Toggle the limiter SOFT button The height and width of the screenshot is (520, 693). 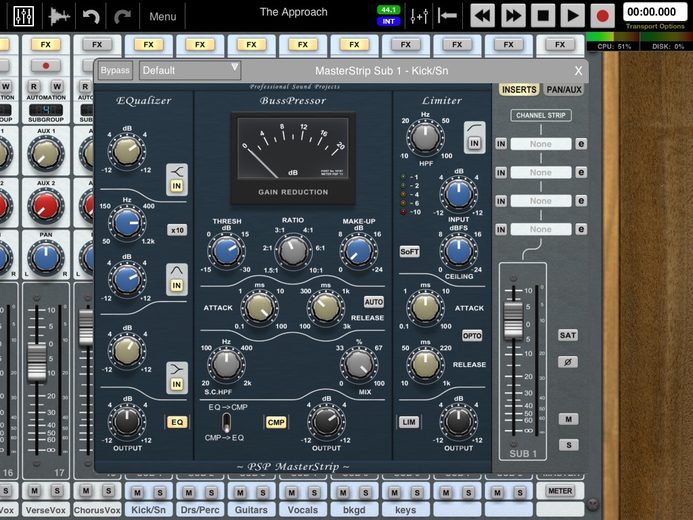pyautogui.click(x=409, y=251)
